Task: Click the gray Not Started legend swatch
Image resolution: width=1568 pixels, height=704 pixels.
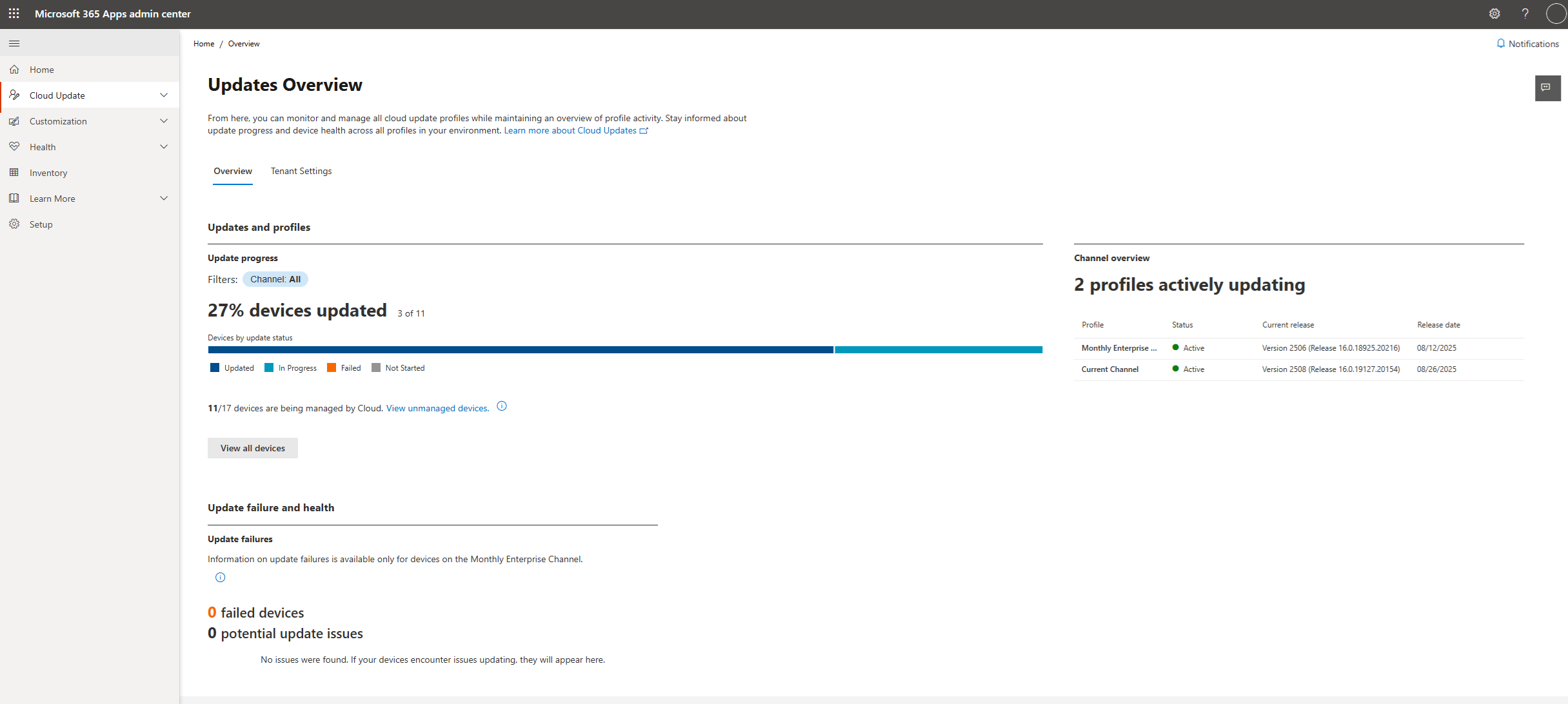Action: [376, 367]
